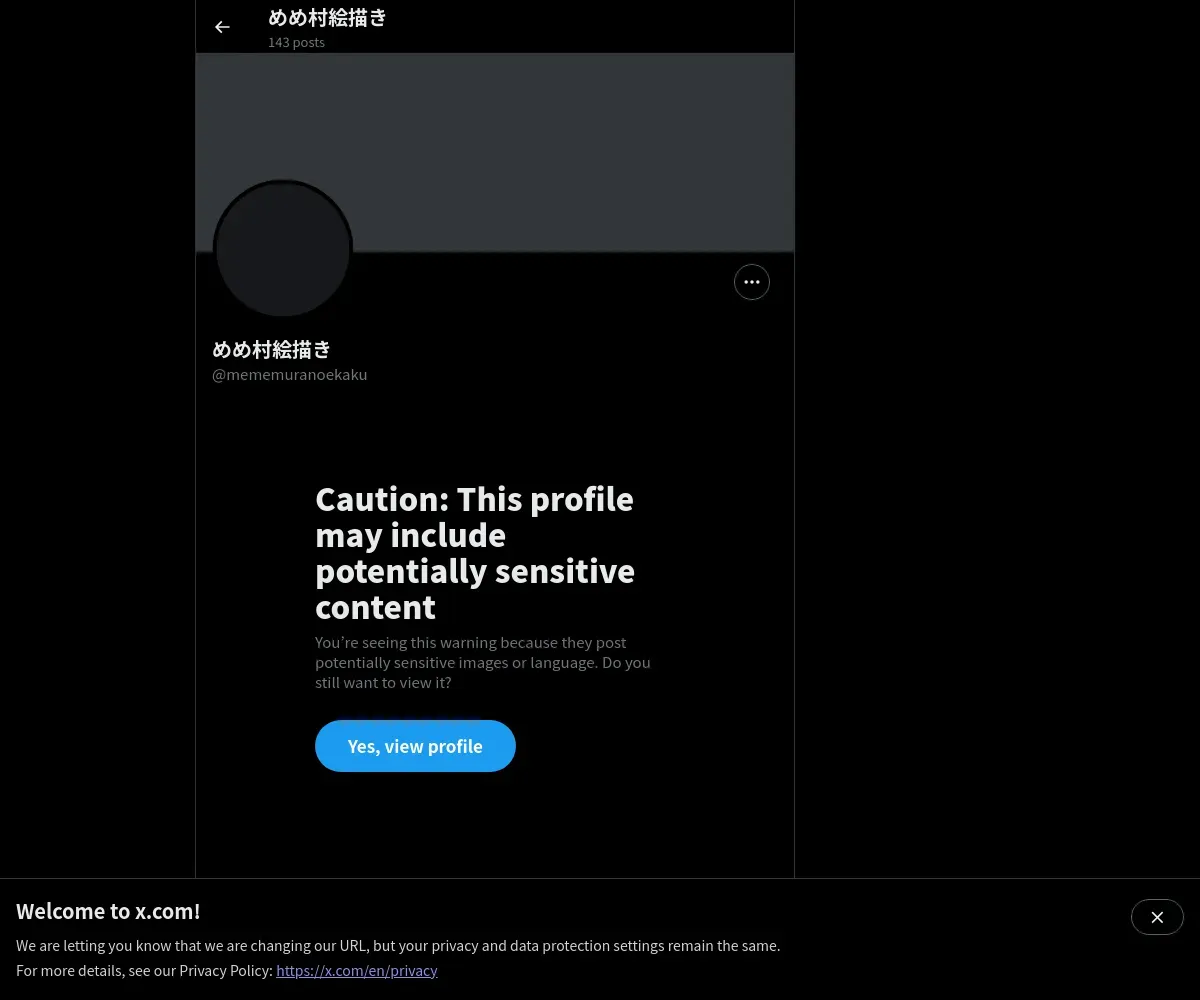Screen dimensions: 1200x1000
Task: Go back using the left arrow icon
Action: click(x=222, y=27)
